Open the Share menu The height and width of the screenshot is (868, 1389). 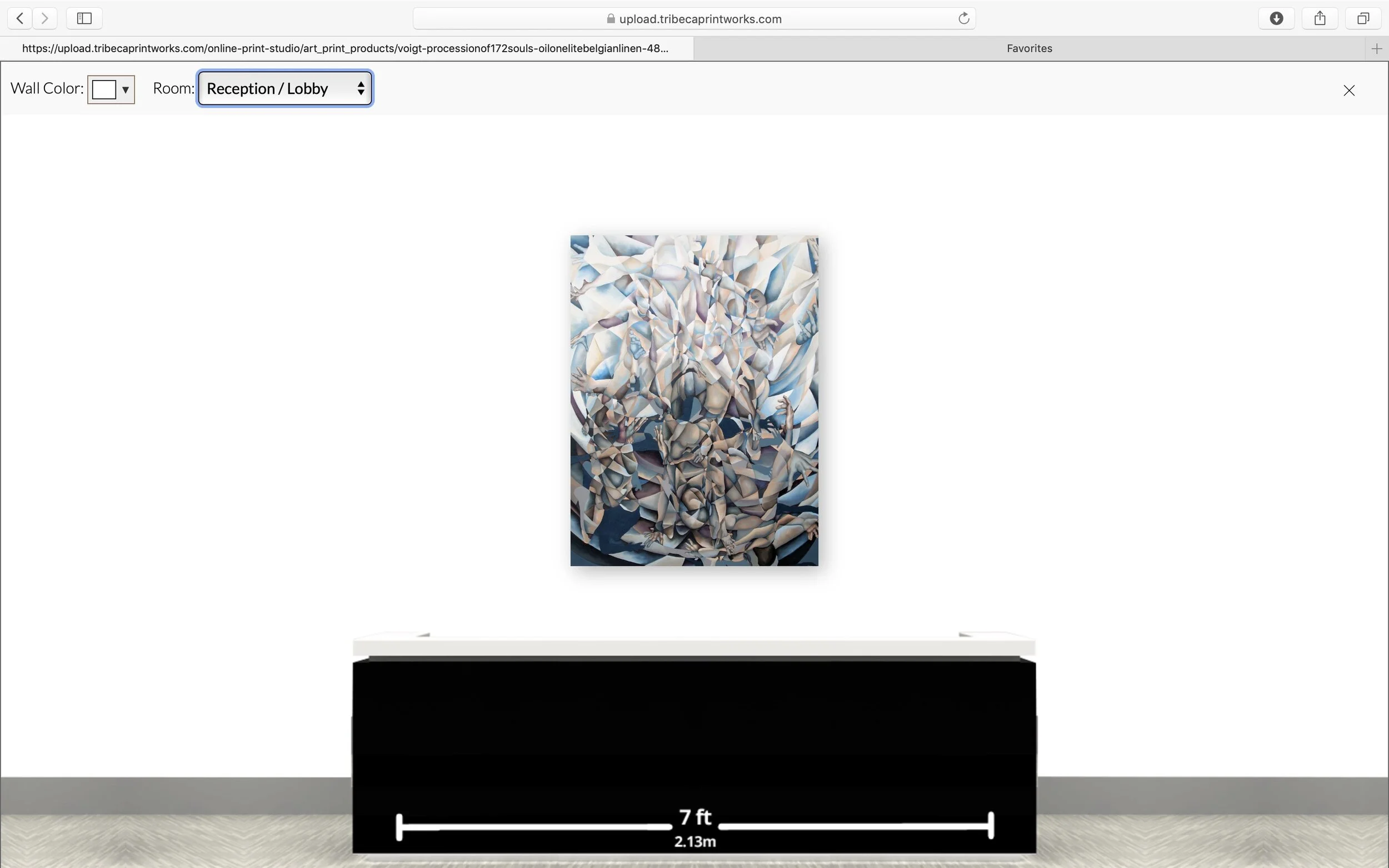1320,18
